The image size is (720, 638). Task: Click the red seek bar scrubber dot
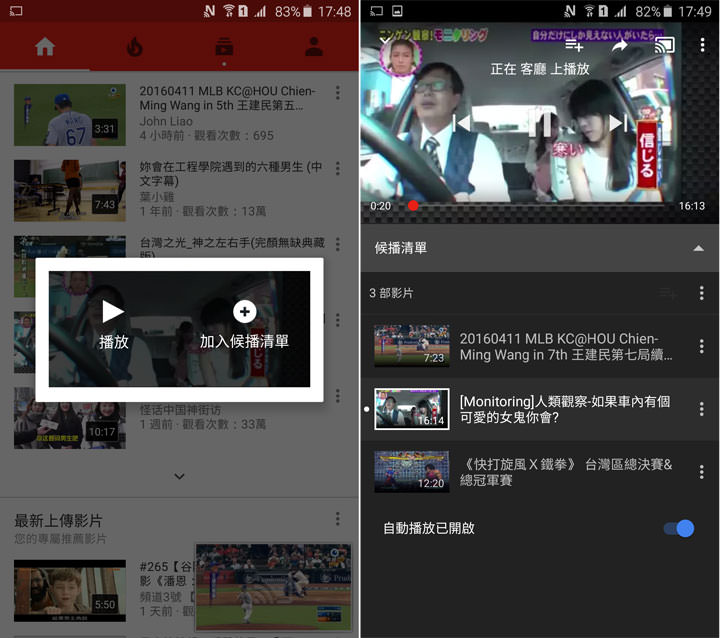coord(413,205)
